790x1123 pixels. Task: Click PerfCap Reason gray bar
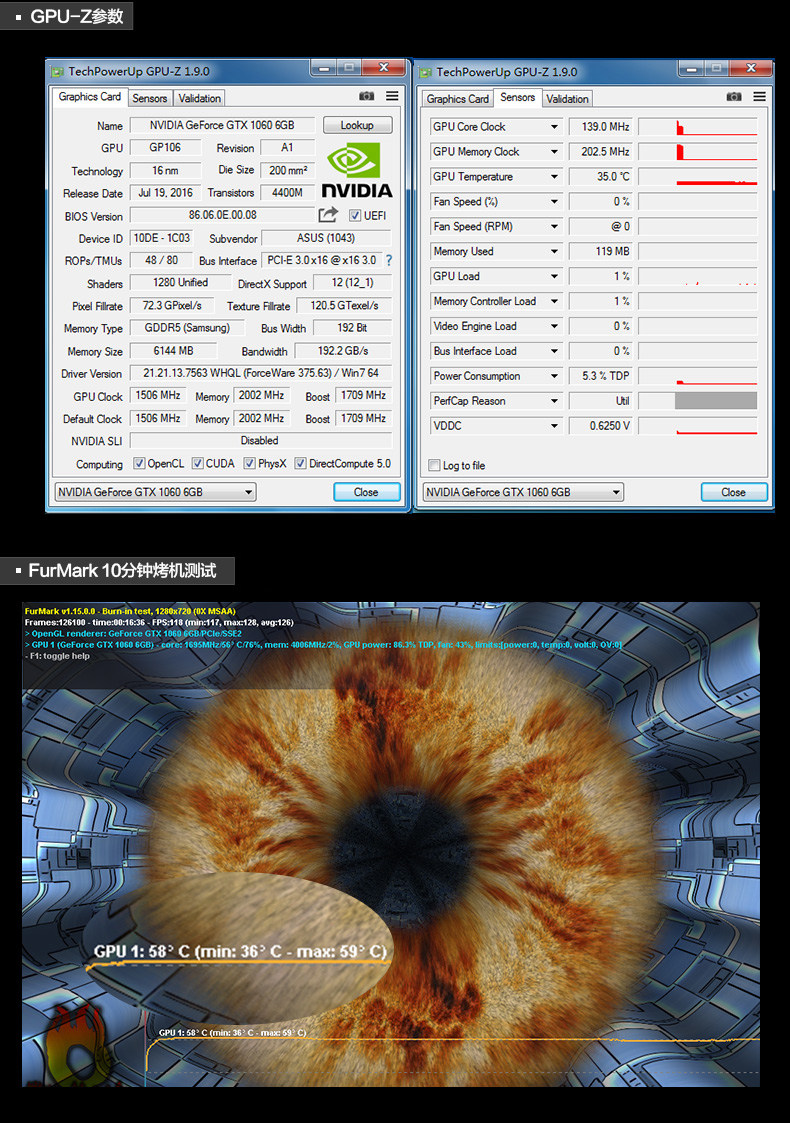(716, 401)
